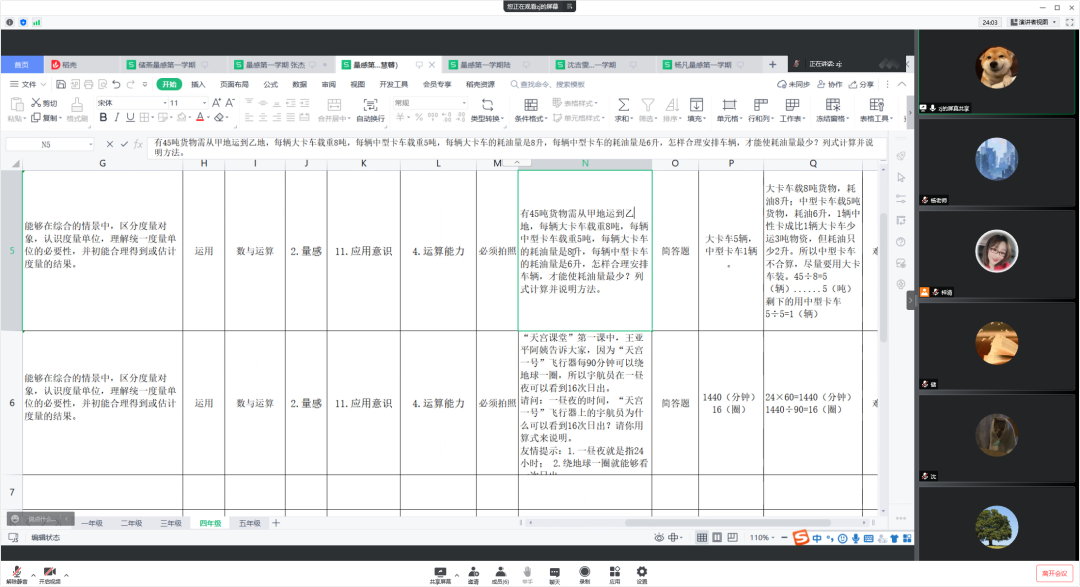
Task: Collapse the ribbon with the chevron
Action: (x=902, y=84)
